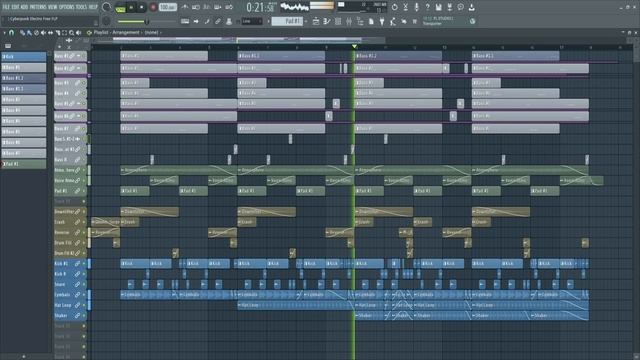The width and height of the screenshot is (640, 360).
Task: Click the save project icon
Action: coord(438,7)
